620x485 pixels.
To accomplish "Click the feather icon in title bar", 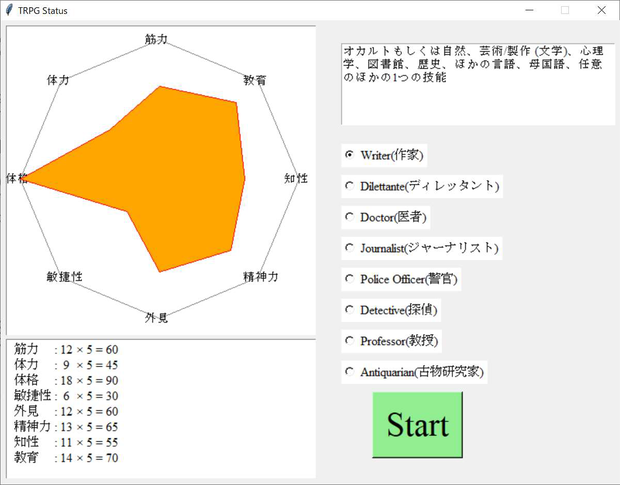I will coord(9,10).
